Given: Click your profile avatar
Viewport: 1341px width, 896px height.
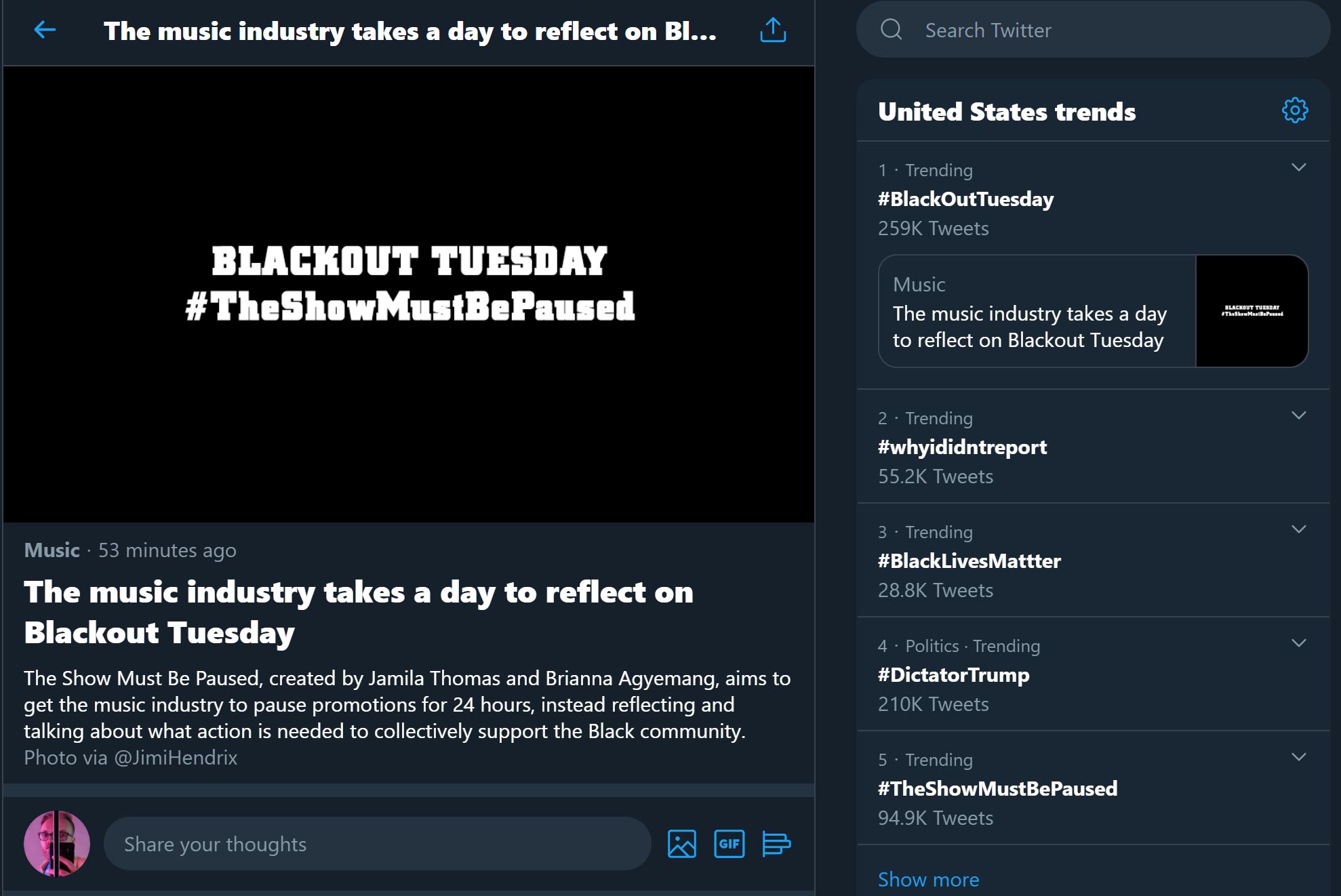Looking at the screenshot, I should pos(57,844).
